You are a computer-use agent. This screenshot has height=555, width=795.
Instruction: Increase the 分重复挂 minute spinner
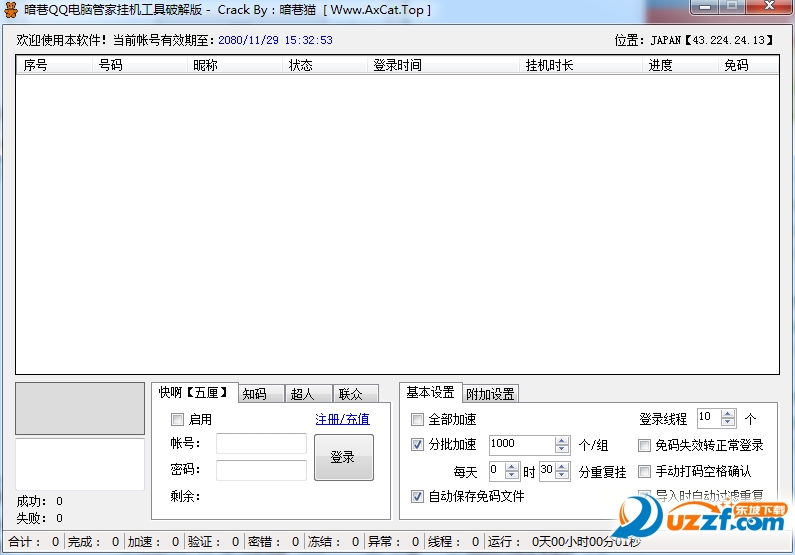click(562, 467)
